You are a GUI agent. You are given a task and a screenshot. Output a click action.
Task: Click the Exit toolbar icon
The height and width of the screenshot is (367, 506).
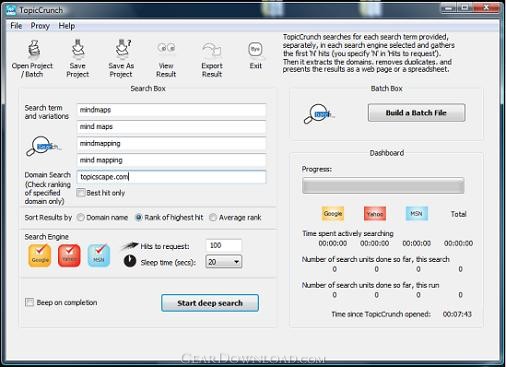point(255,50)
